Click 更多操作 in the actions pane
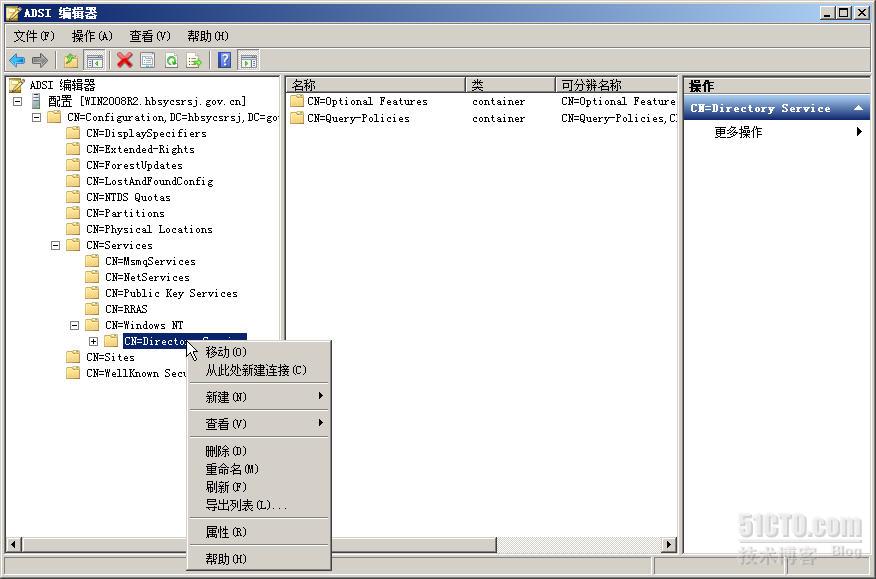The width and height of the screenshot is (876, 579). (738, 132)
